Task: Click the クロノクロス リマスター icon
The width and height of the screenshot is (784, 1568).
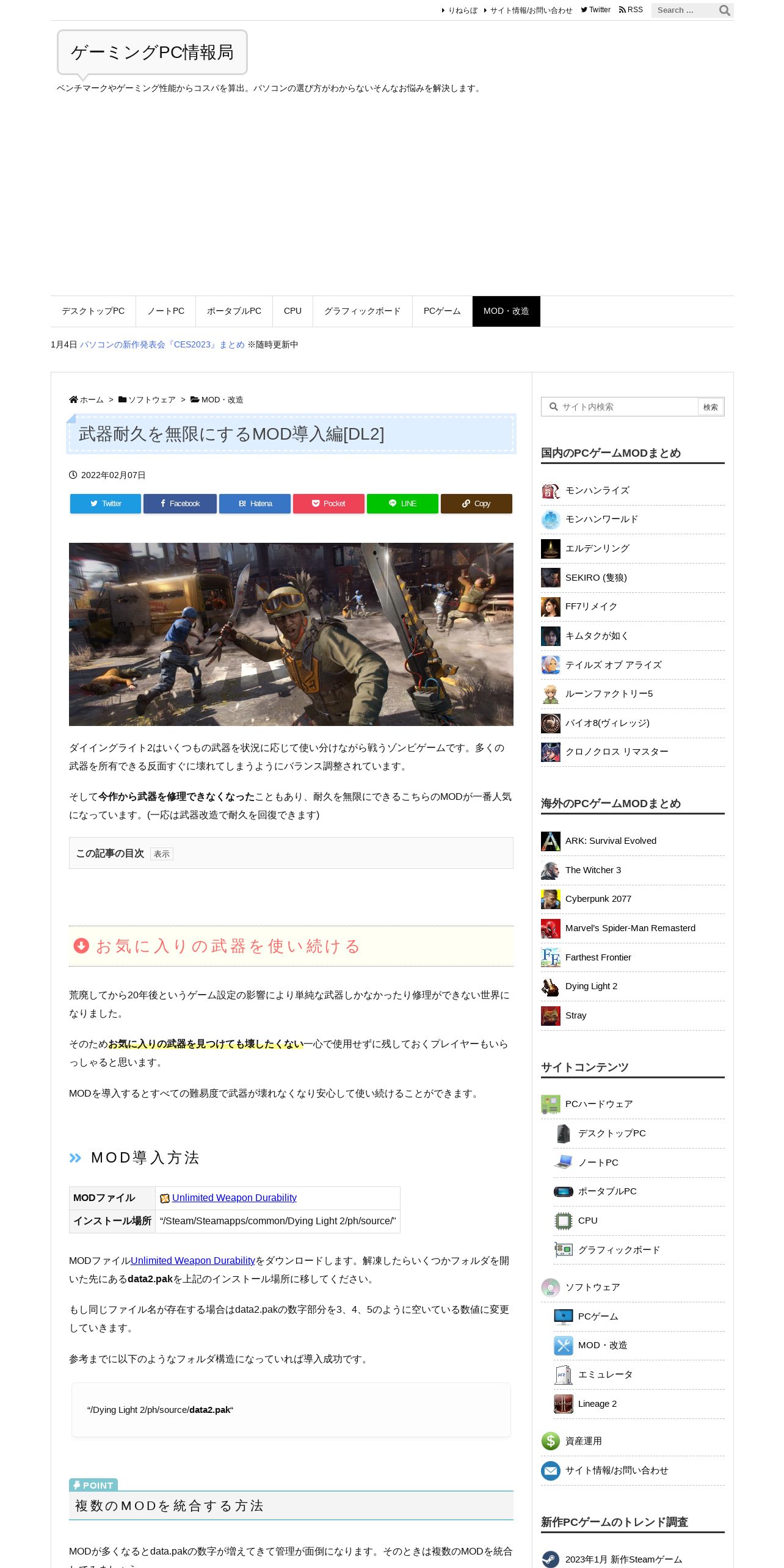Action: (550, 752)
